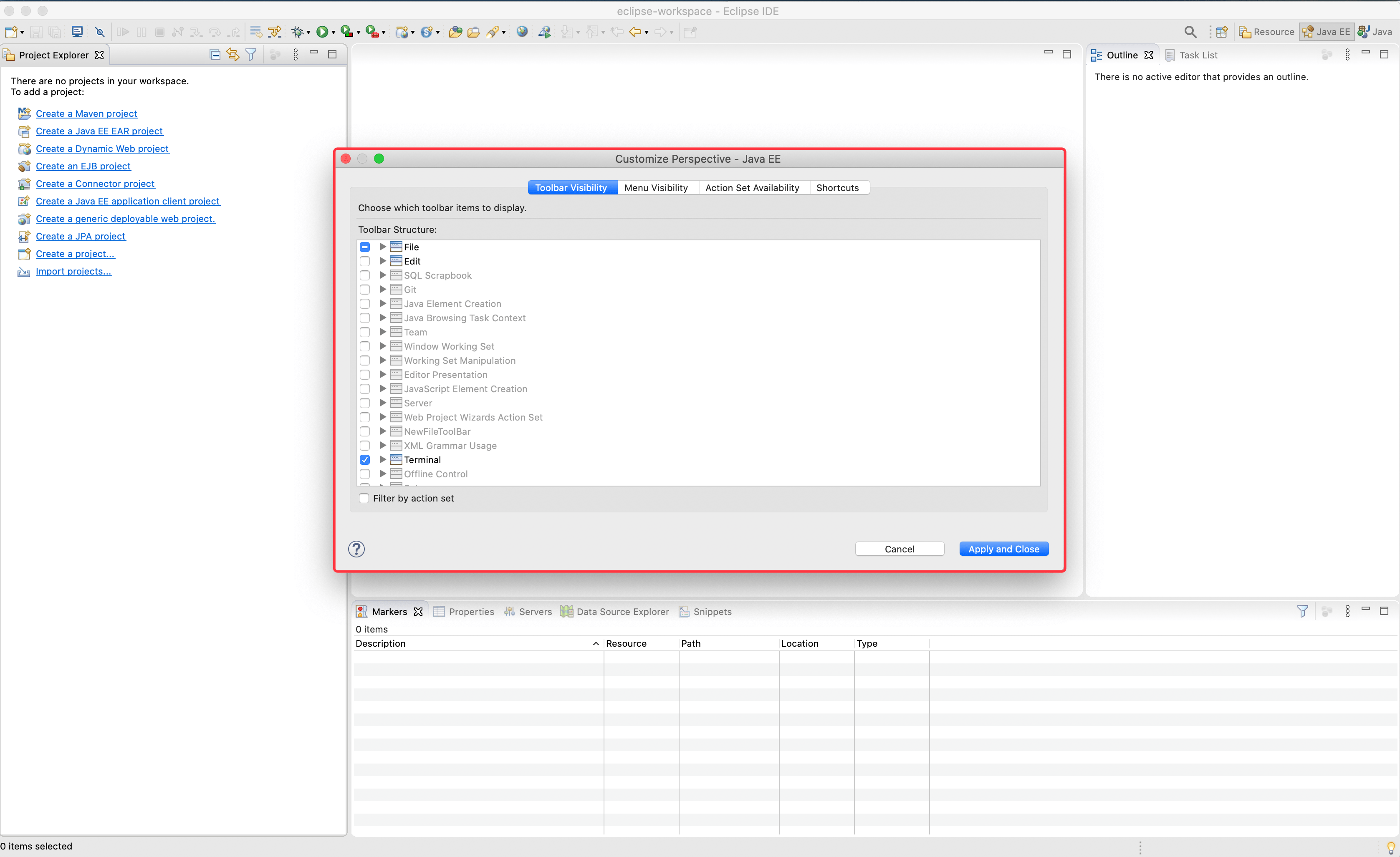Click the New Dynamic Web Project icon

coord(402,32)
